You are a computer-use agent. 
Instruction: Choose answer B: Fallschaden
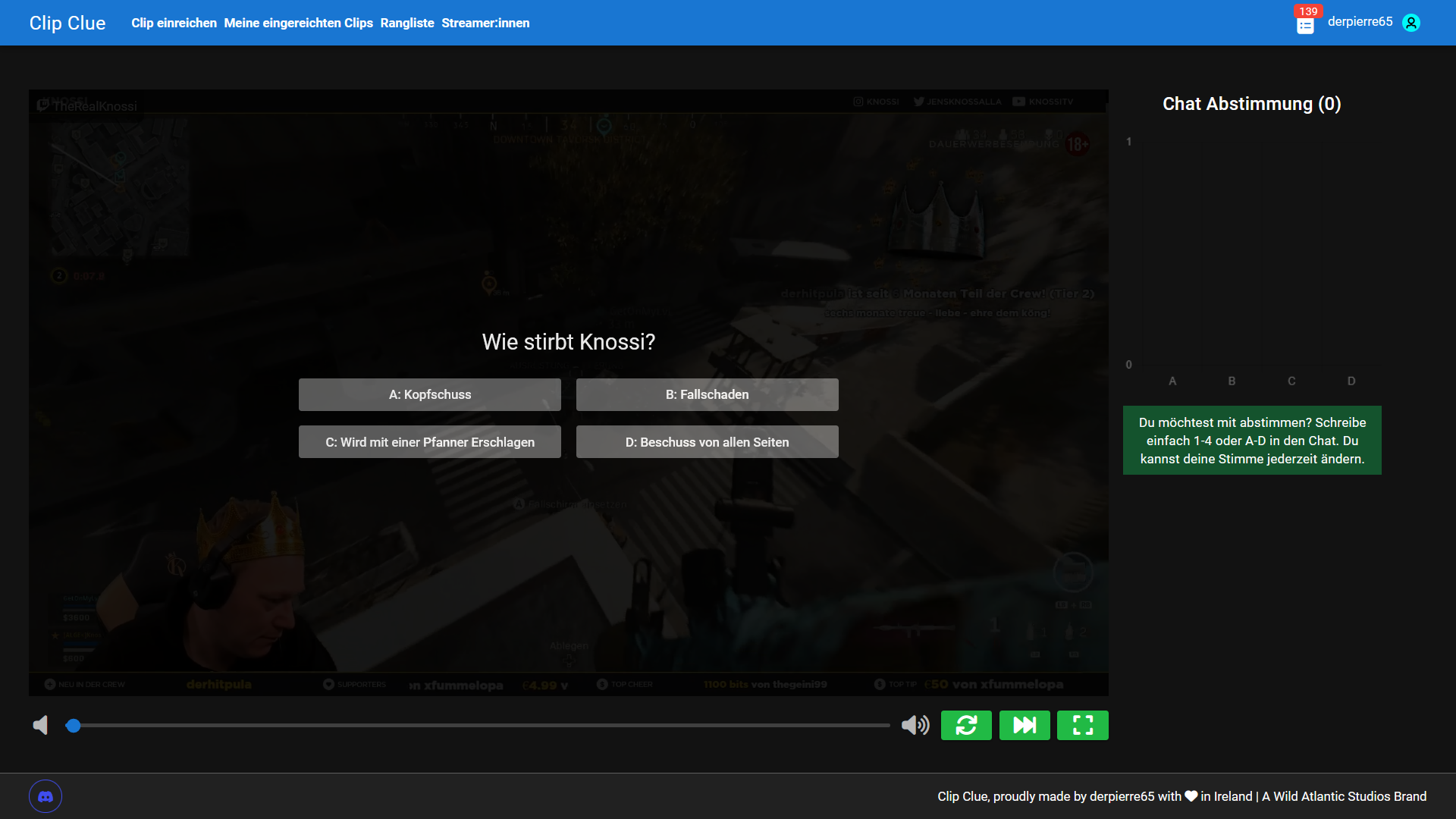click(x=708, y=394)
